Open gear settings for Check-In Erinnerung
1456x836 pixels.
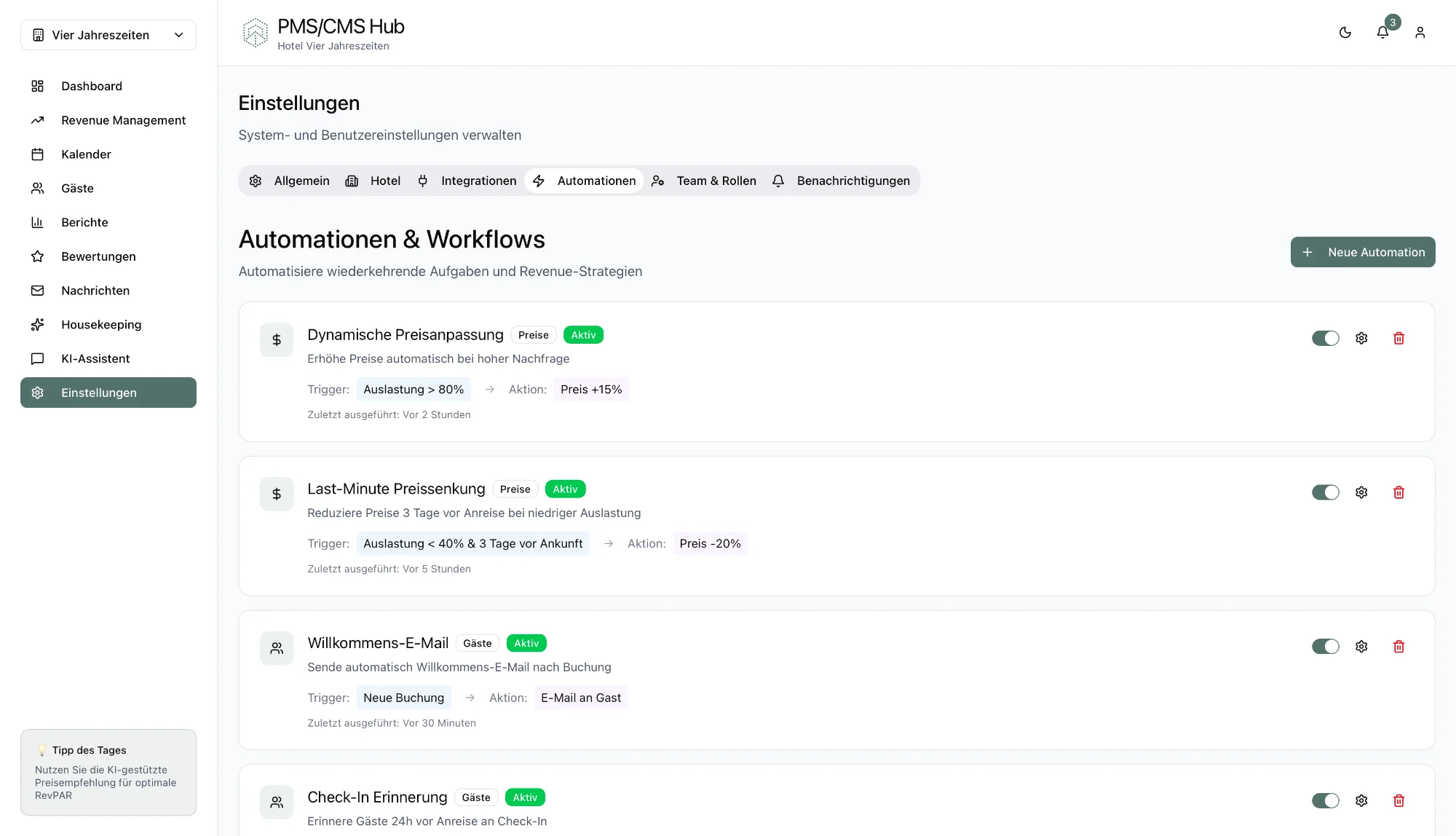coord(1361,801)
